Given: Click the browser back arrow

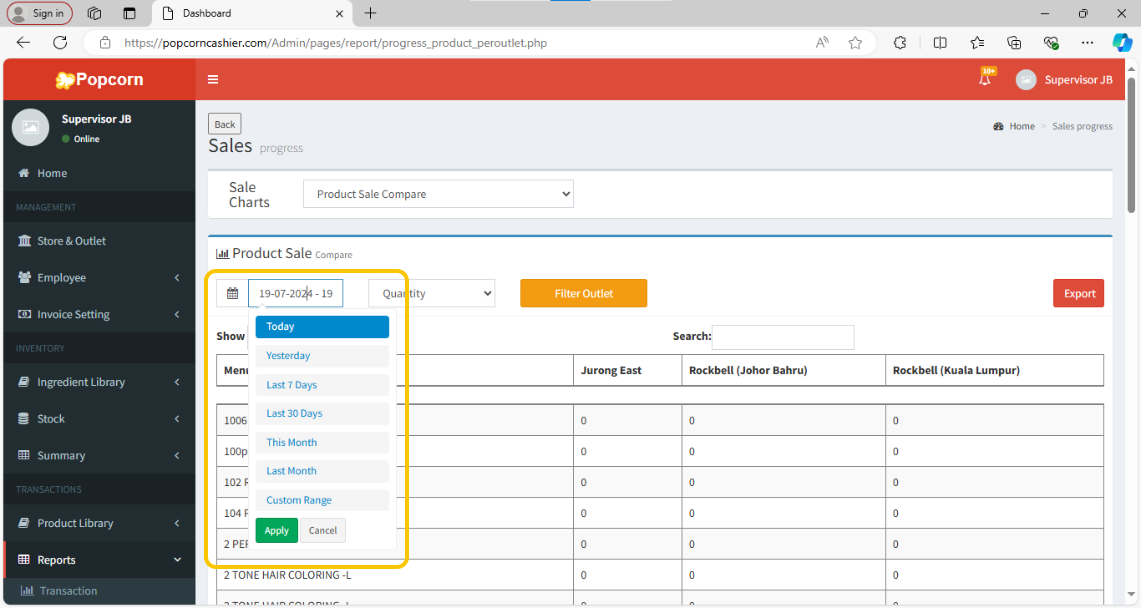Looking at the screenshot, I should pyautogui.click(x=23, y=43).
